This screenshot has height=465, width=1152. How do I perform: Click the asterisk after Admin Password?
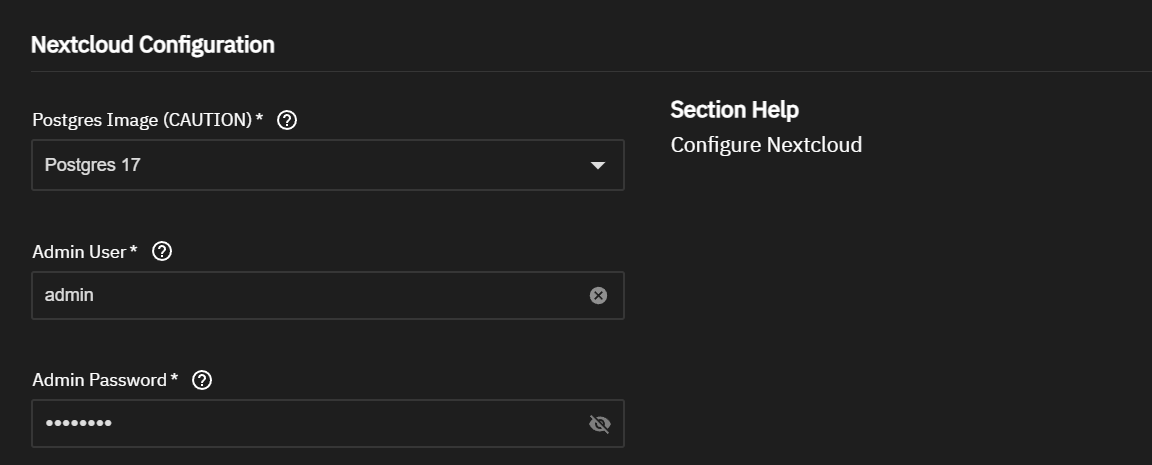tap(174, 379)
